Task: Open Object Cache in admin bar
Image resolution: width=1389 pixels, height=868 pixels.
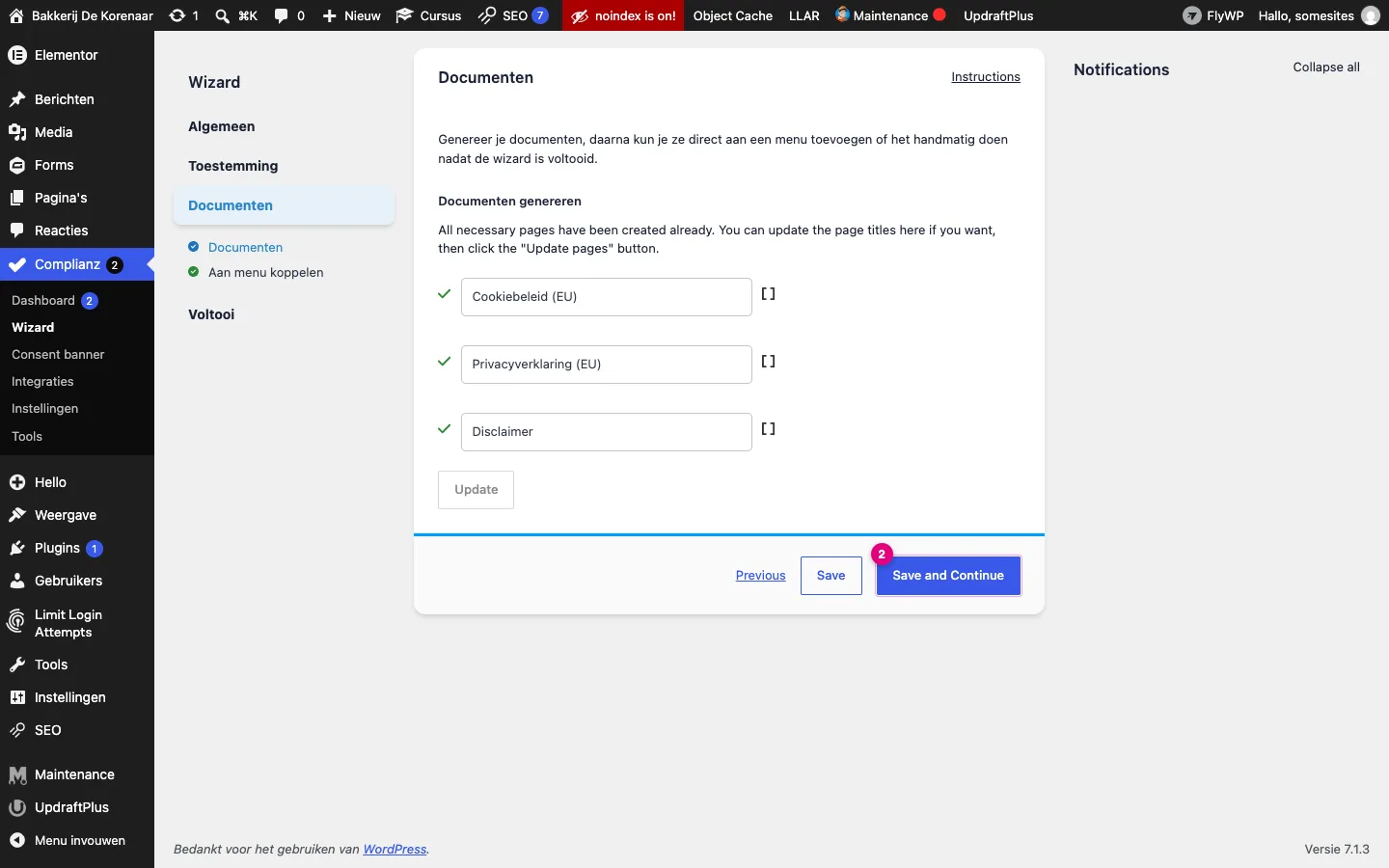Action: click(x=733, y=15)
